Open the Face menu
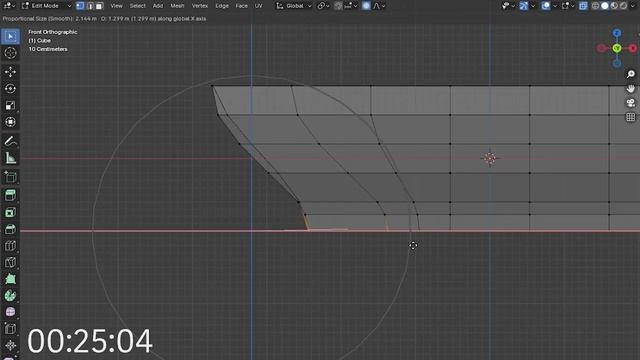Image resolution: width=640 pixels, height=360 pixels. coord(242,6)
